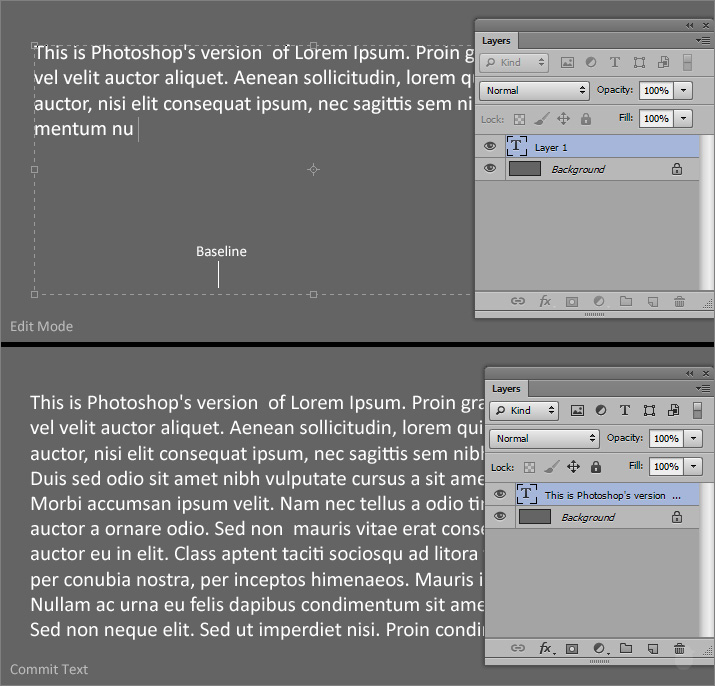
Task: Click the fx layer styles icon in Commit Text panel
Action: click(x=546, y=649)
